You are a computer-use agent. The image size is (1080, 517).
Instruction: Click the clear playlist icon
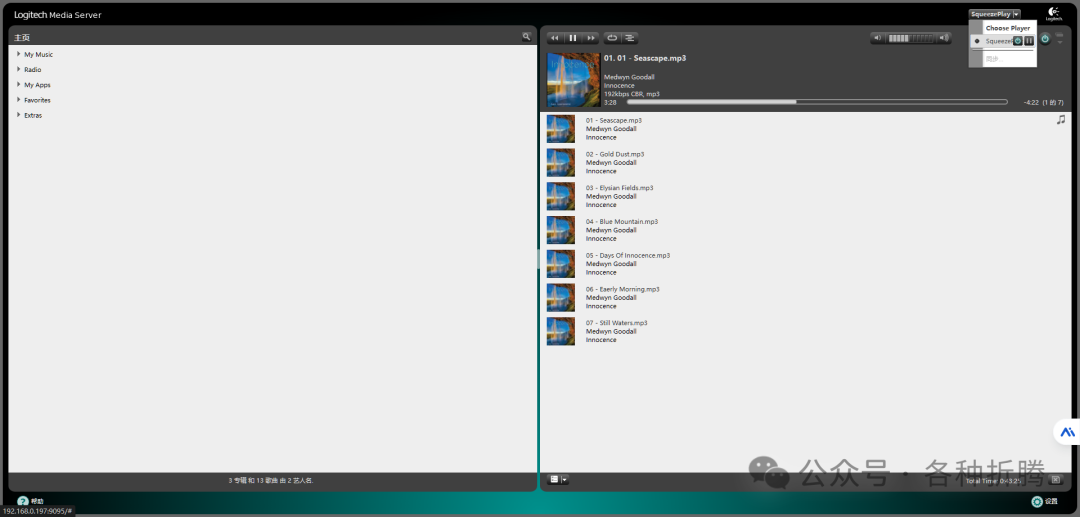pos(1056,480)
